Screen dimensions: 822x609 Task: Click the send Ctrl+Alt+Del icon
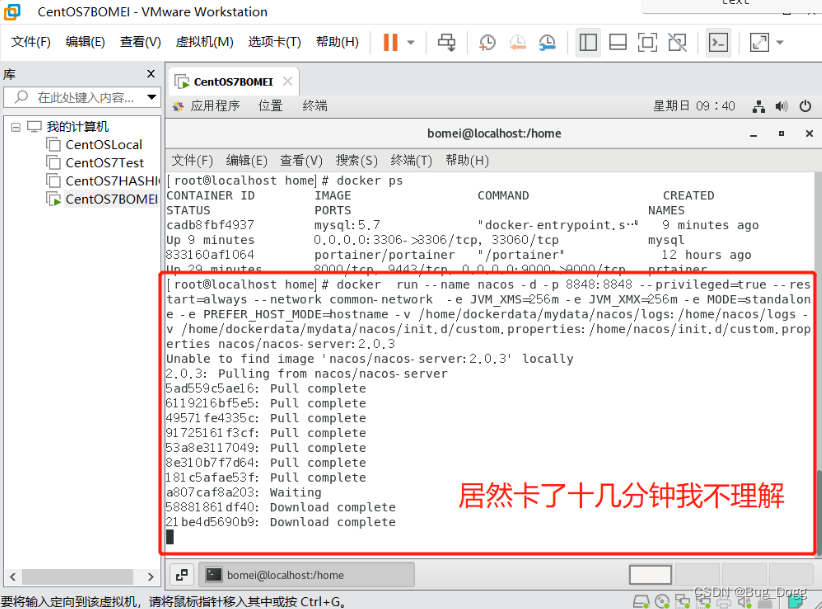click(x=447, y=42)
